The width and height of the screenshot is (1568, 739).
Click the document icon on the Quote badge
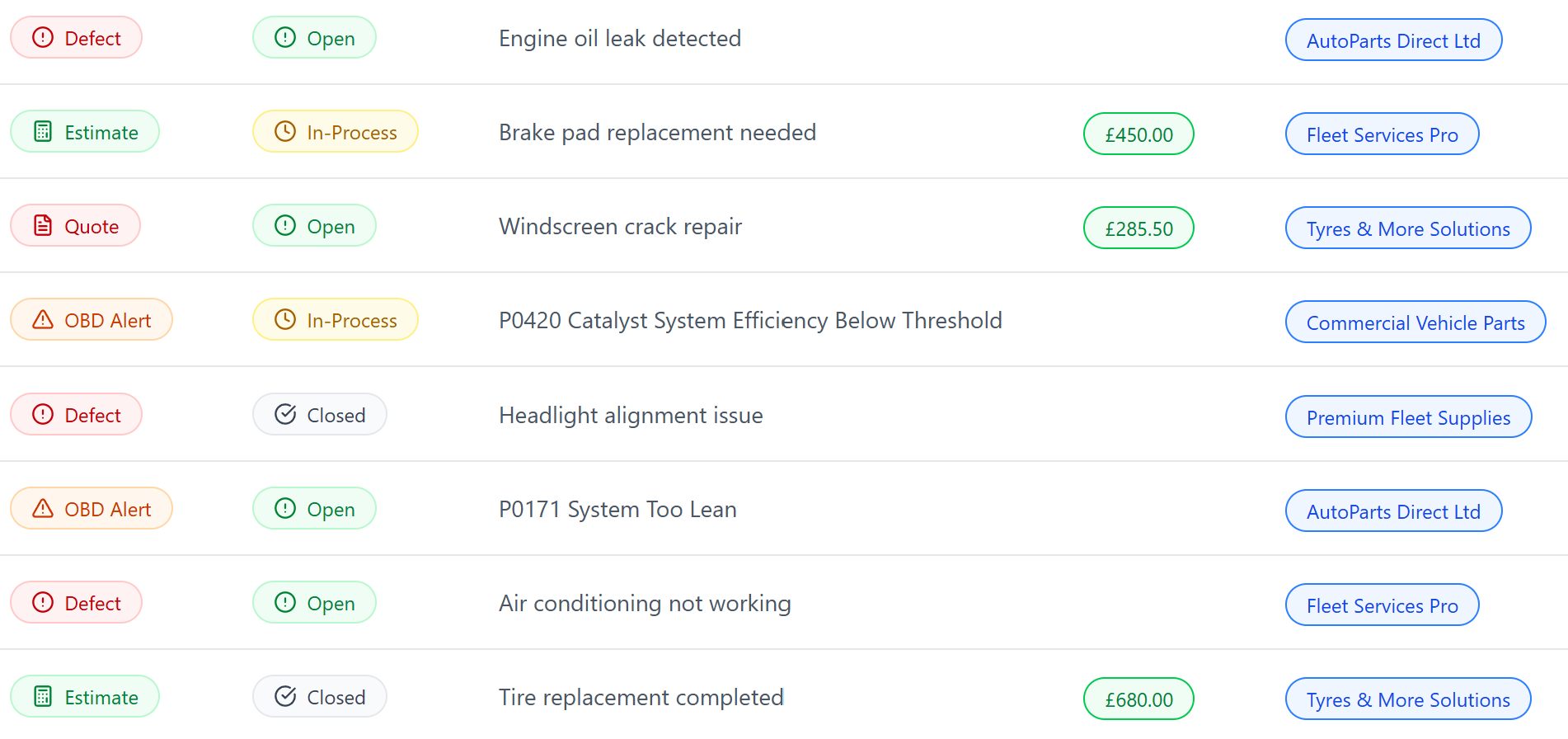(43, 226)
